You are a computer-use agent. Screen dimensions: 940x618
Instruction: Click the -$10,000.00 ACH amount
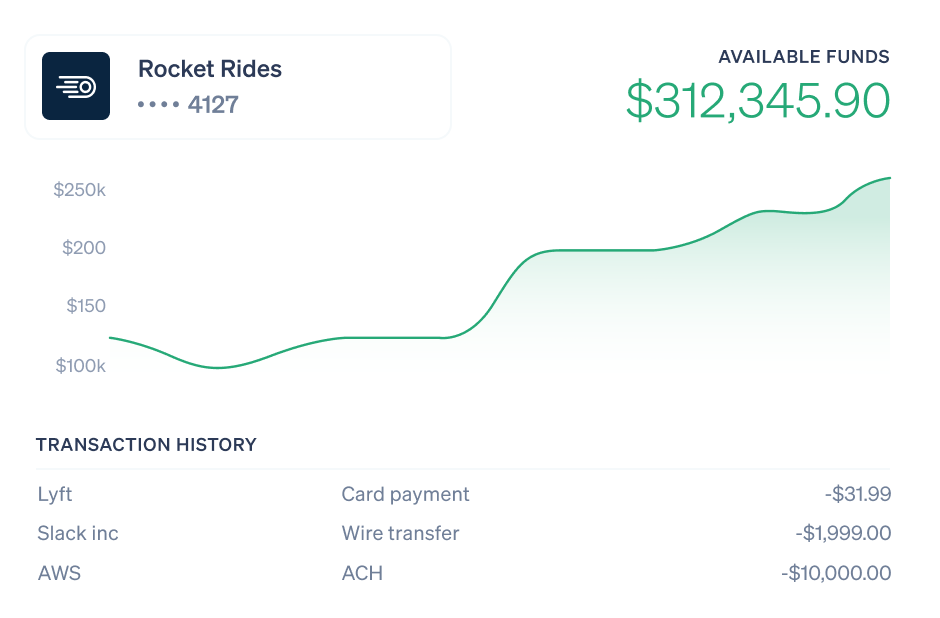point(836,573)
